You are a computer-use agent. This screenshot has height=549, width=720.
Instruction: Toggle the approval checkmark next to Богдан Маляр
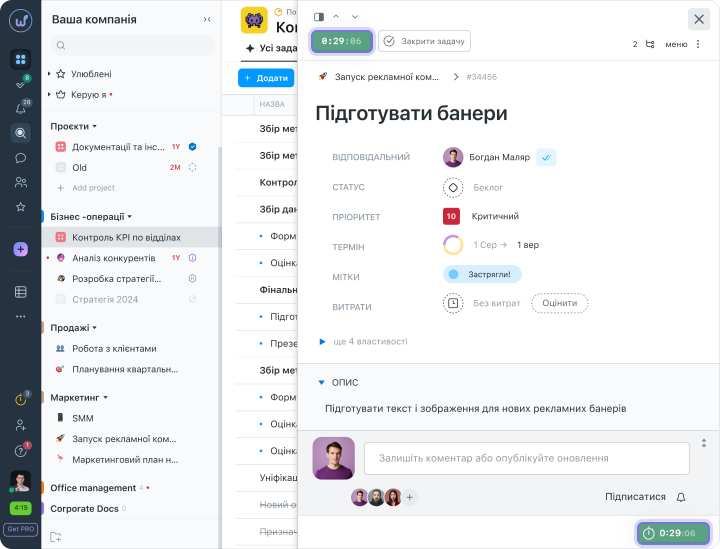pyautogui.click(x=546, y=157)
